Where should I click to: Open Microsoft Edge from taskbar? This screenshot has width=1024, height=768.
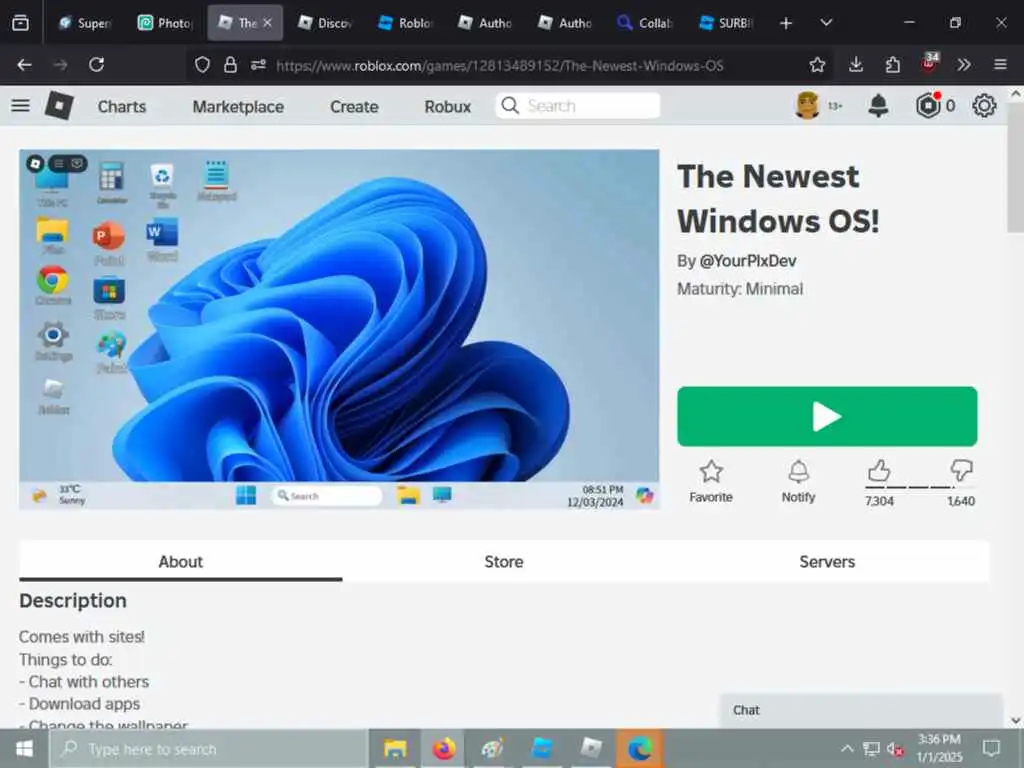coord(640,748)
